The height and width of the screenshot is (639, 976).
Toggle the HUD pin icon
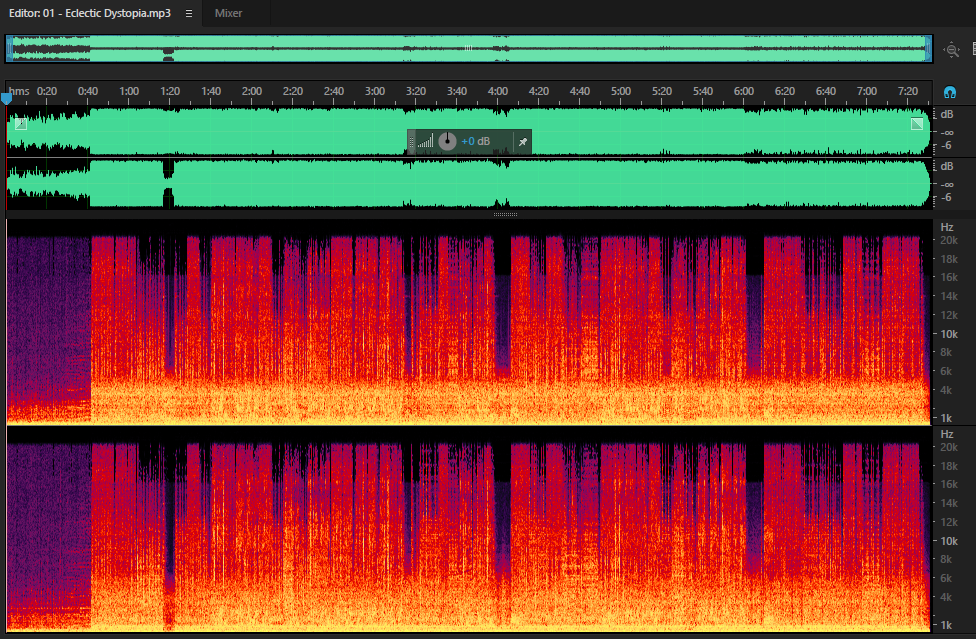tap(523, 142)
